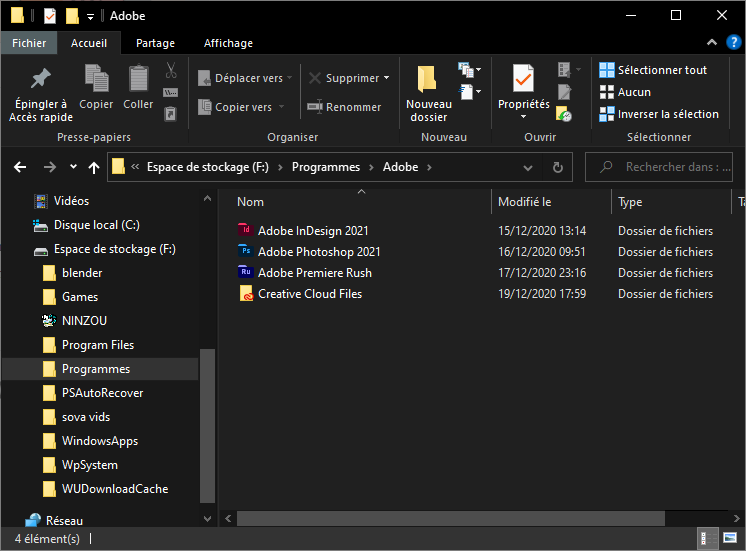This screenshot has width=746, height=551.
Task: Open the title bar quick access customize arrow
Action: coord(90,17)
